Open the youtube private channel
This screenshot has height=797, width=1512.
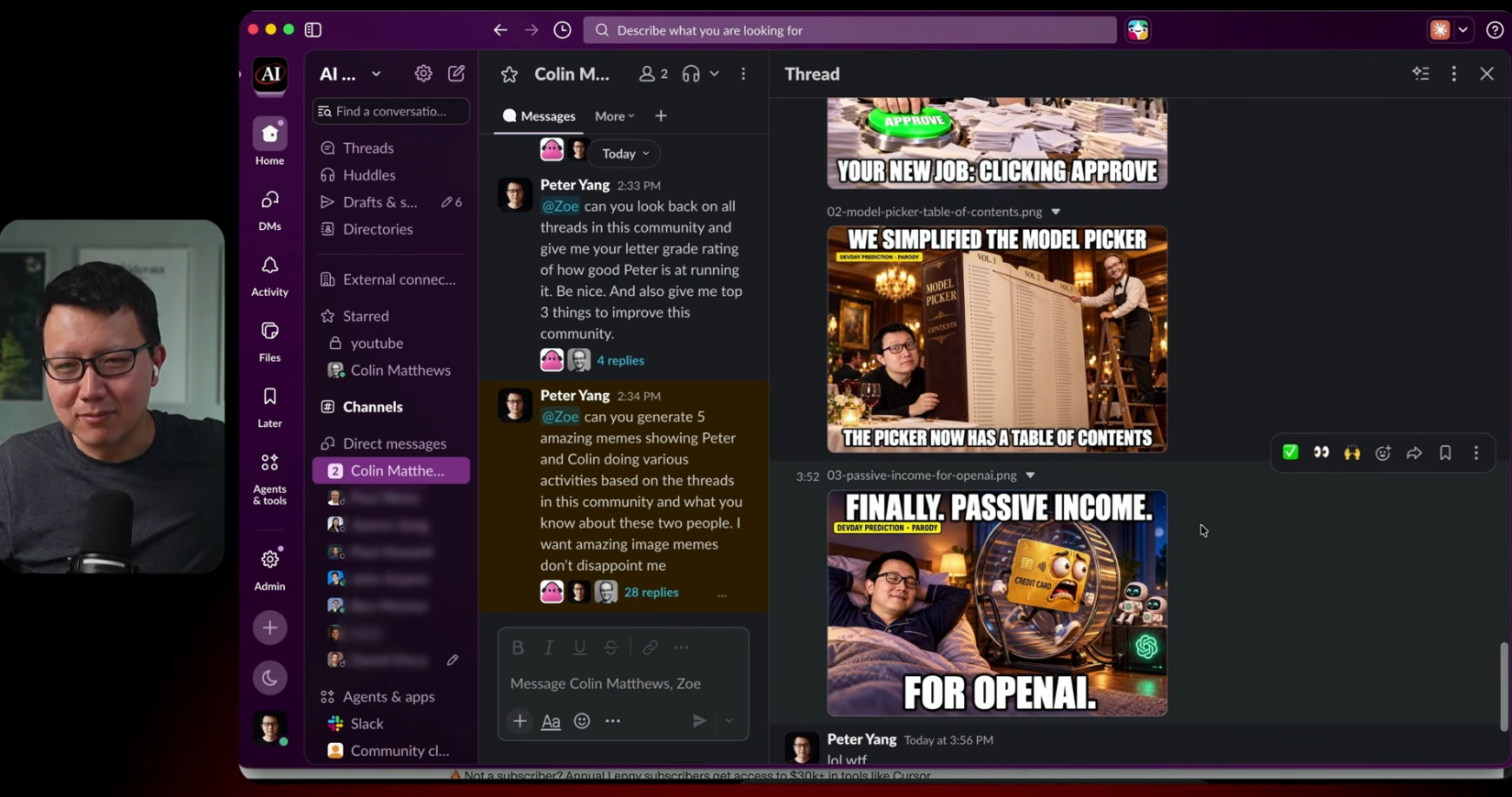coord(377,343)
